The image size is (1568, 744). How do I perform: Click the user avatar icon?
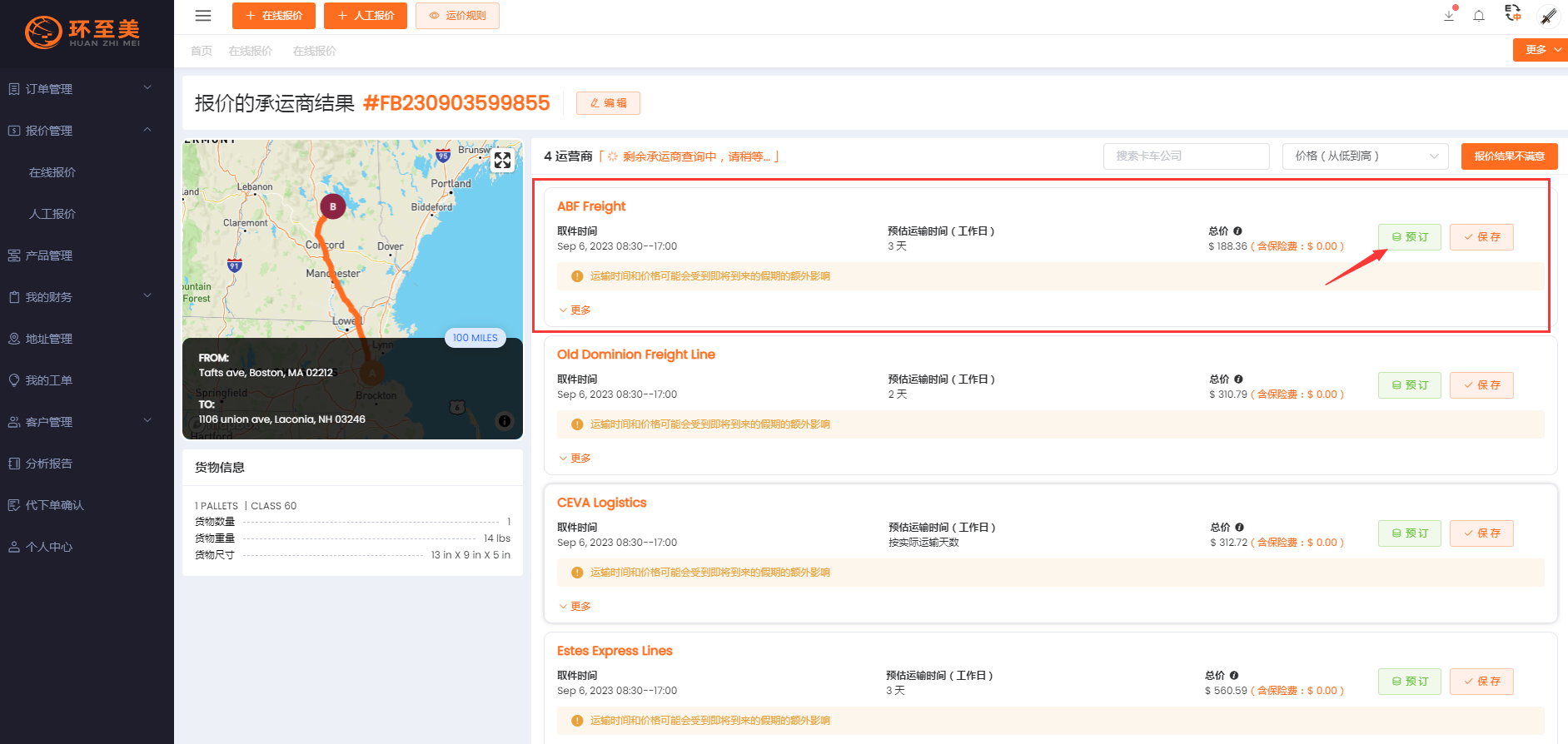point(1548,16)
